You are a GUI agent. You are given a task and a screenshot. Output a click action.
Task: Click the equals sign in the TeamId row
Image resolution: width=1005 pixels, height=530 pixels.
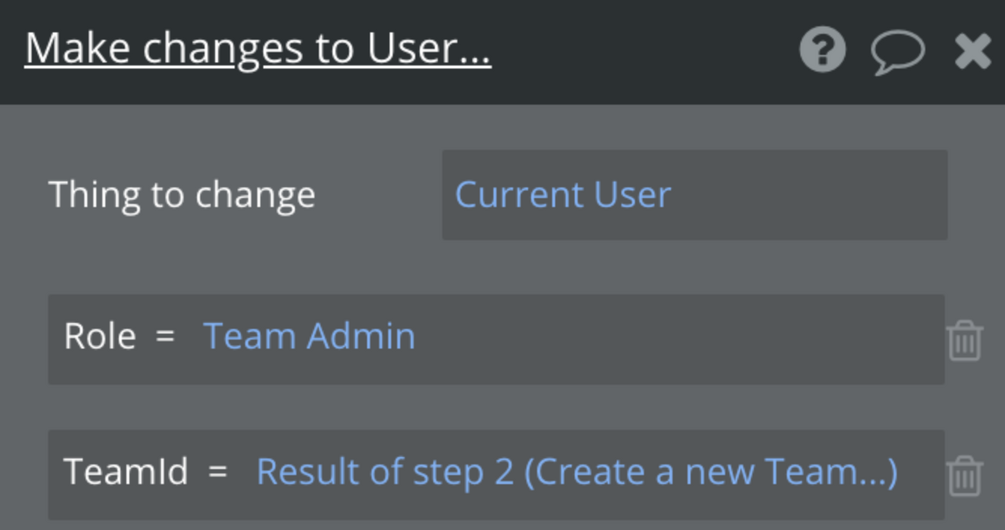(218, 472)
